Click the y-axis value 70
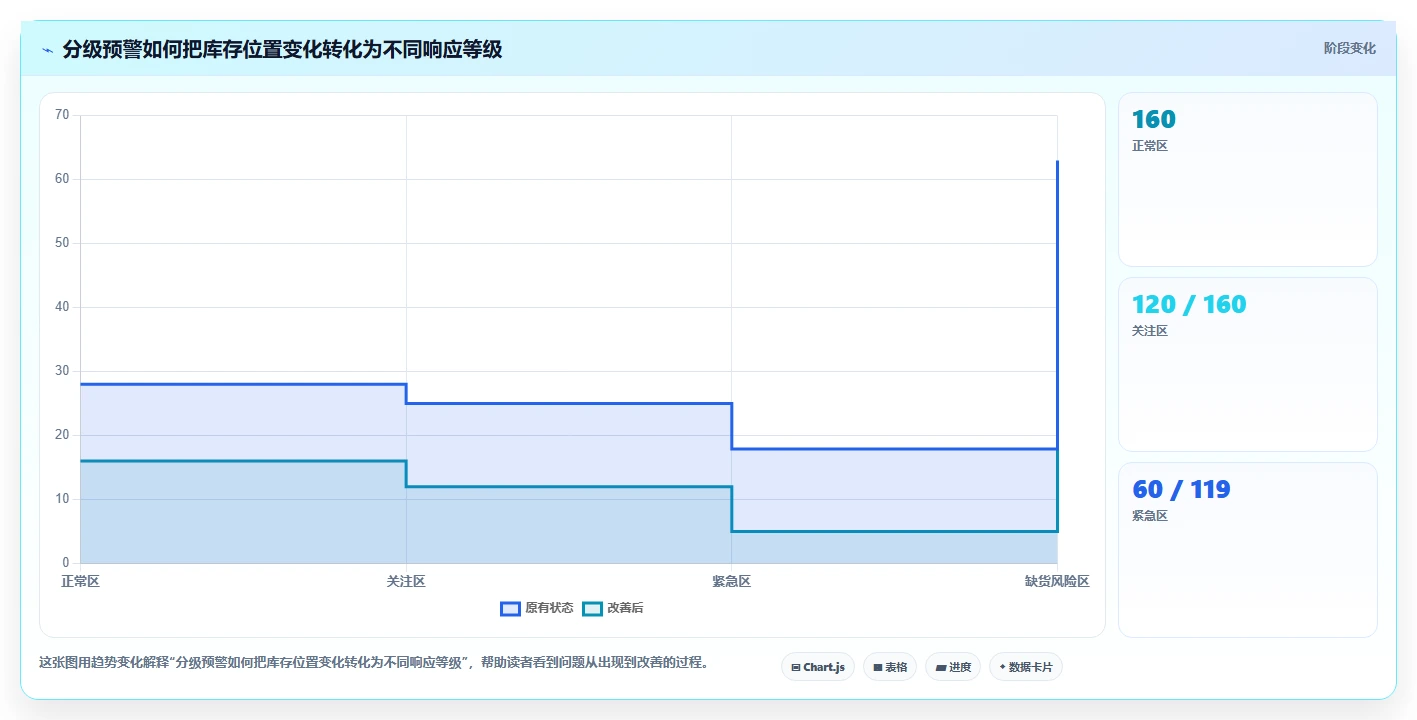The width and height of the screenshot is (1417, 720). coord(62,115)
